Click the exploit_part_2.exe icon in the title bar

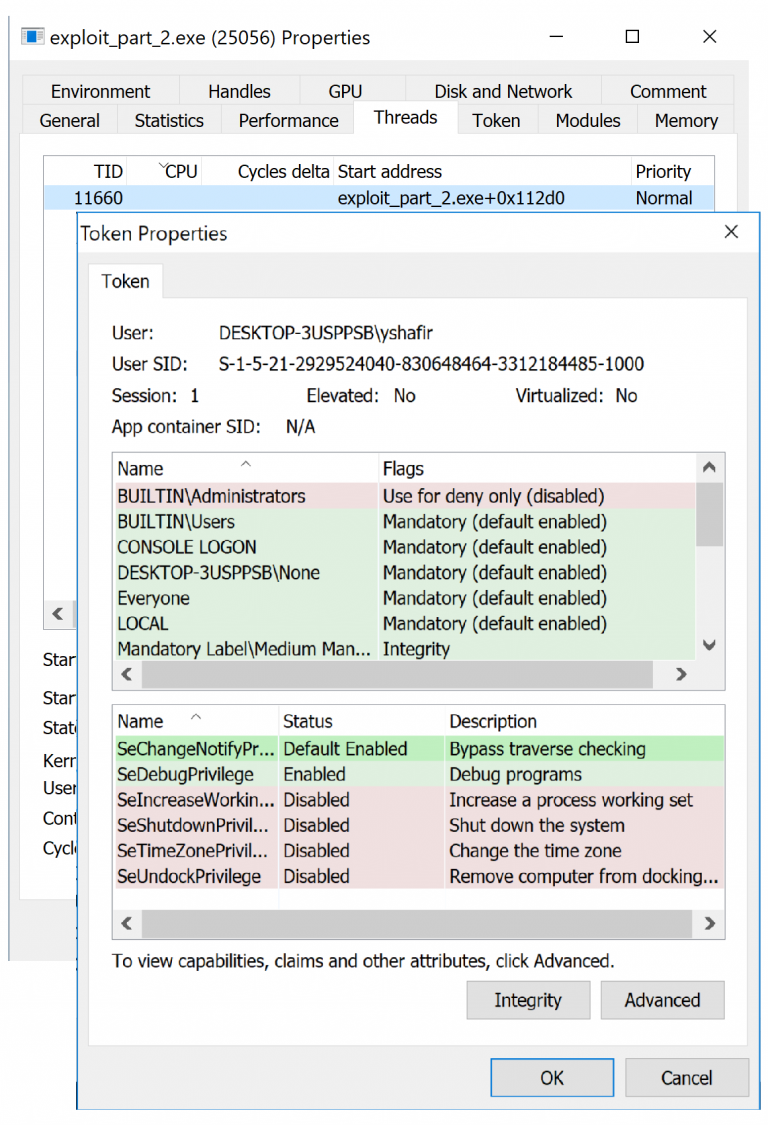click(x=31, y=36)
